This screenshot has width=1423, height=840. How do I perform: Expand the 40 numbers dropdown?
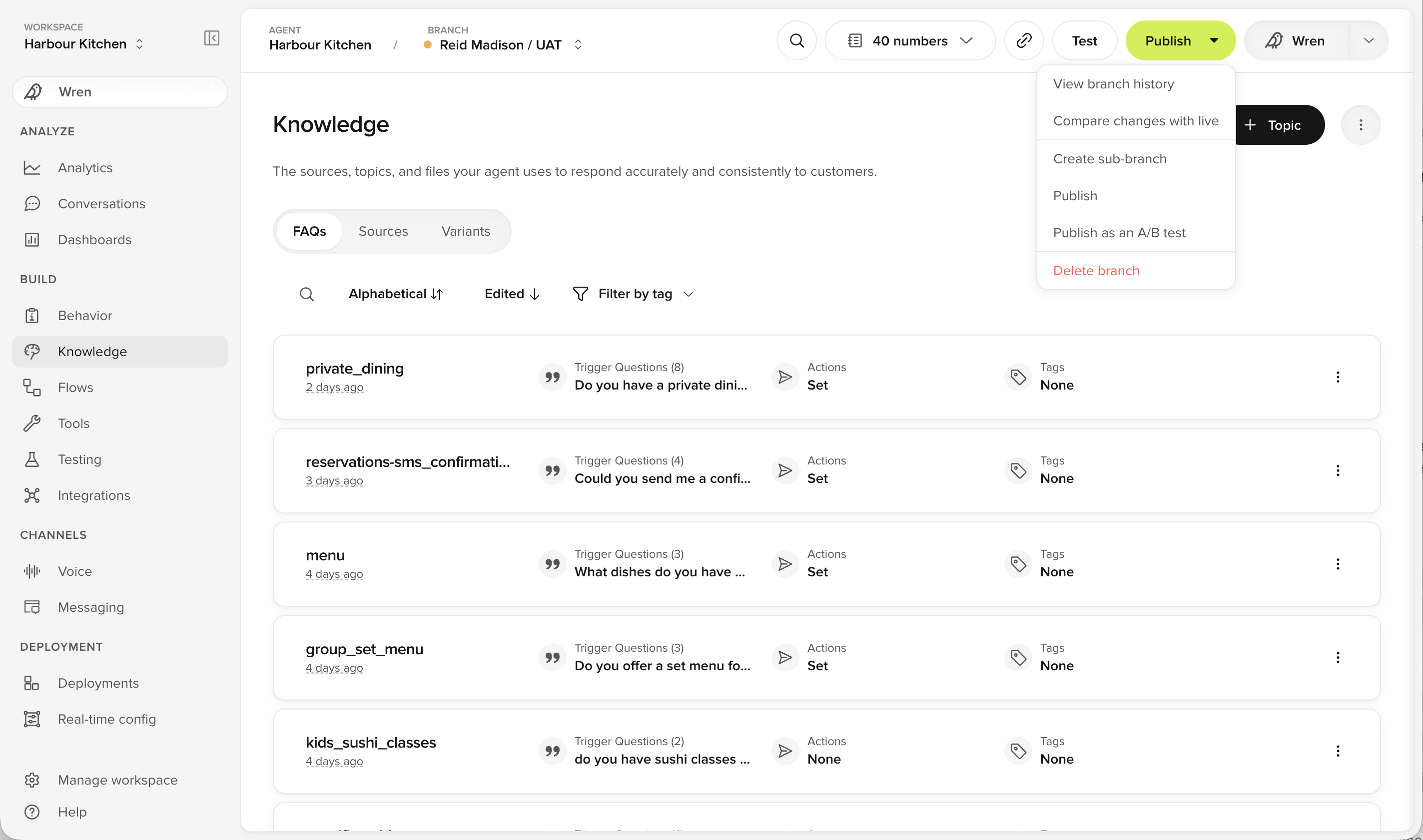(910, 41)
